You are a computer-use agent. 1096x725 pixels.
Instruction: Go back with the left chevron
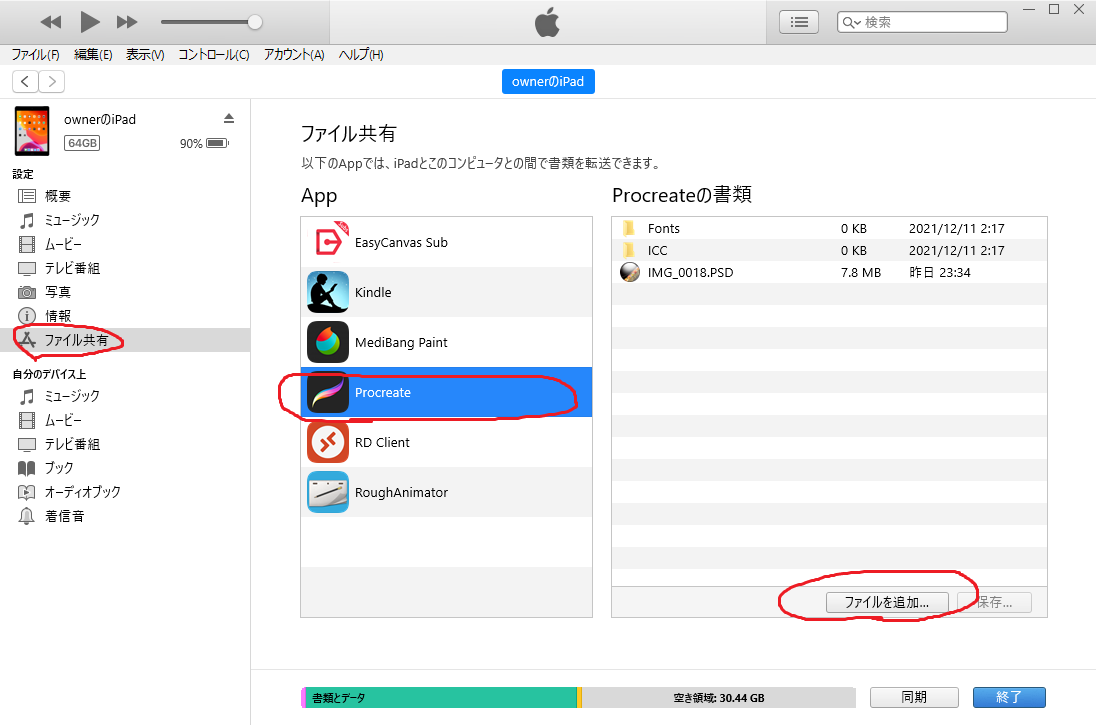click(25, 82)
